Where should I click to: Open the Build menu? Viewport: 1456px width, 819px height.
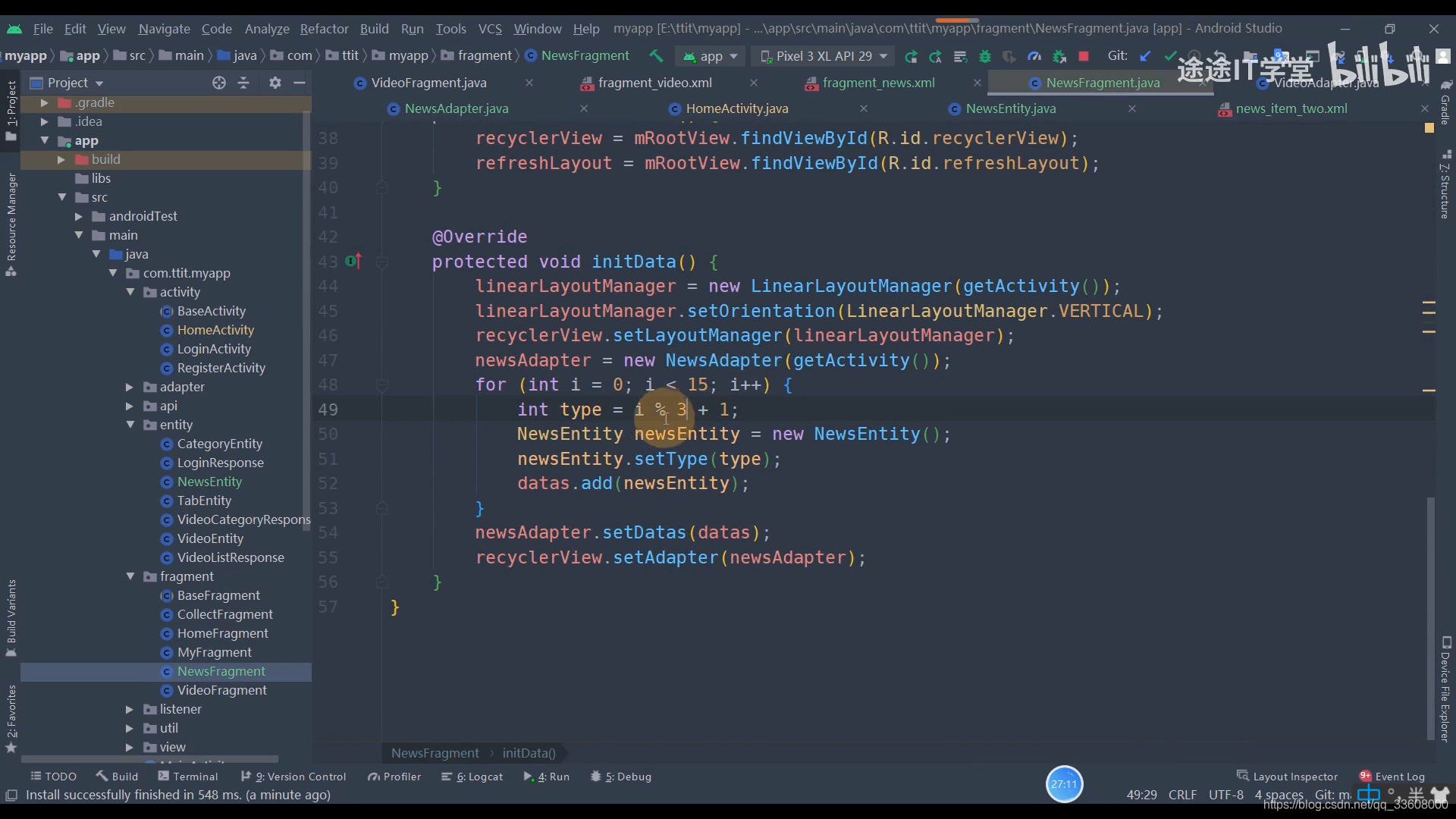point(374,29)
